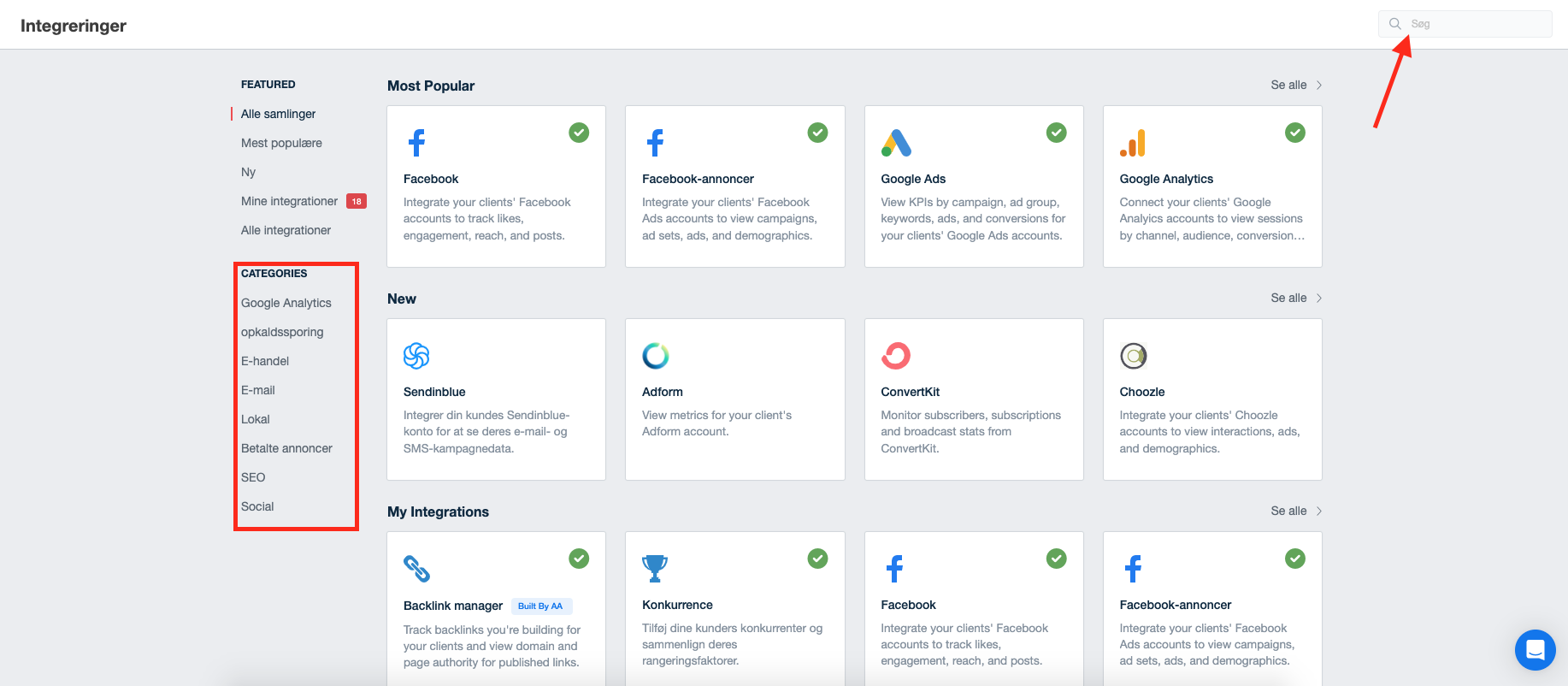This screenshot has height=686, width=1568.
Task: Filter by opkaldssporing category
Action: tap(282, 332)
